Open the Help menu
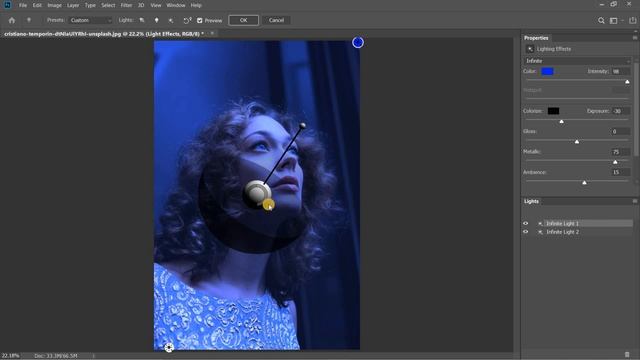 click(x=196, y=5)
